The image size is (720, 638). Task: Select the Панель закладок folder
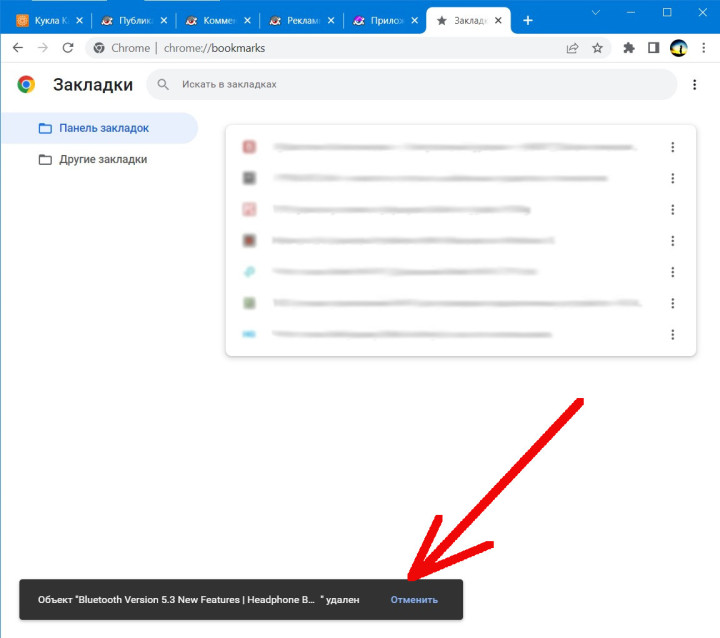point(103,128)
